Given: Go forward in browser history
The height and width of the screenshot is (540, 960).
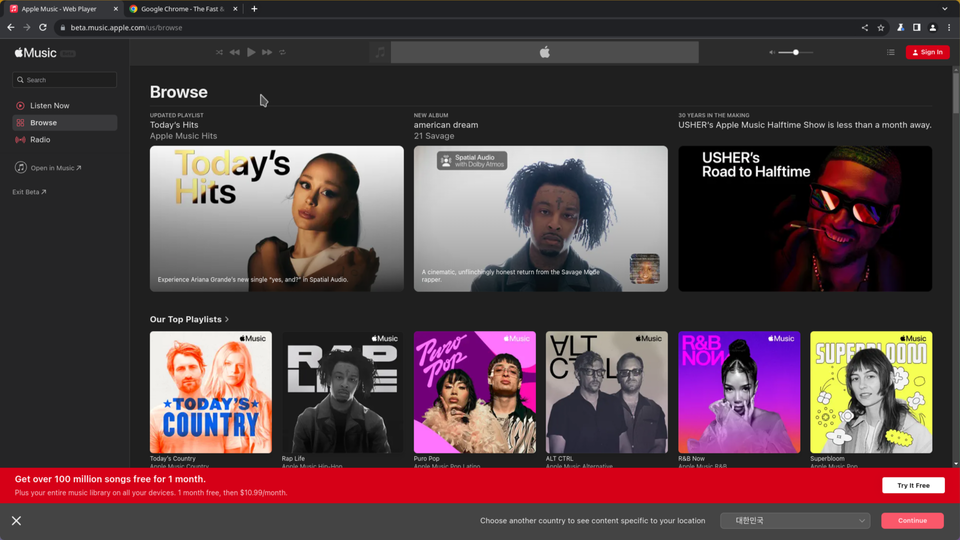Looking at the screenshot, I should (x=26, y=28).
